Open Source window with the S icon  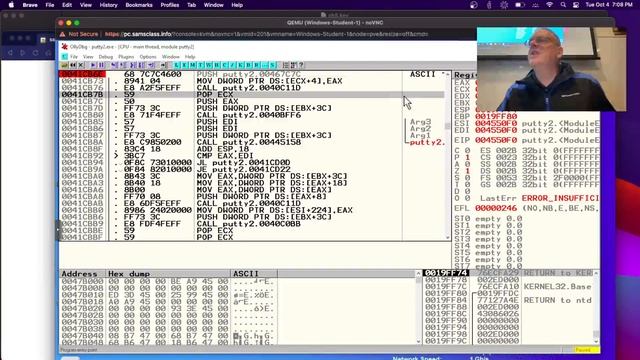[x=272, y=65]
